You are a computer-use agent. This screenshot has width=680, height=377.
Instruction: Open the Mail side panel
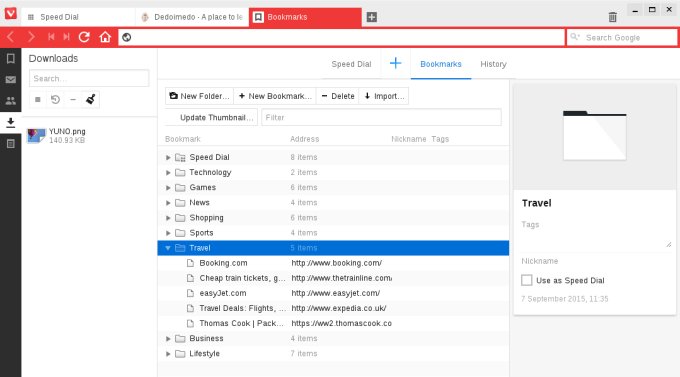pos(10,80)
